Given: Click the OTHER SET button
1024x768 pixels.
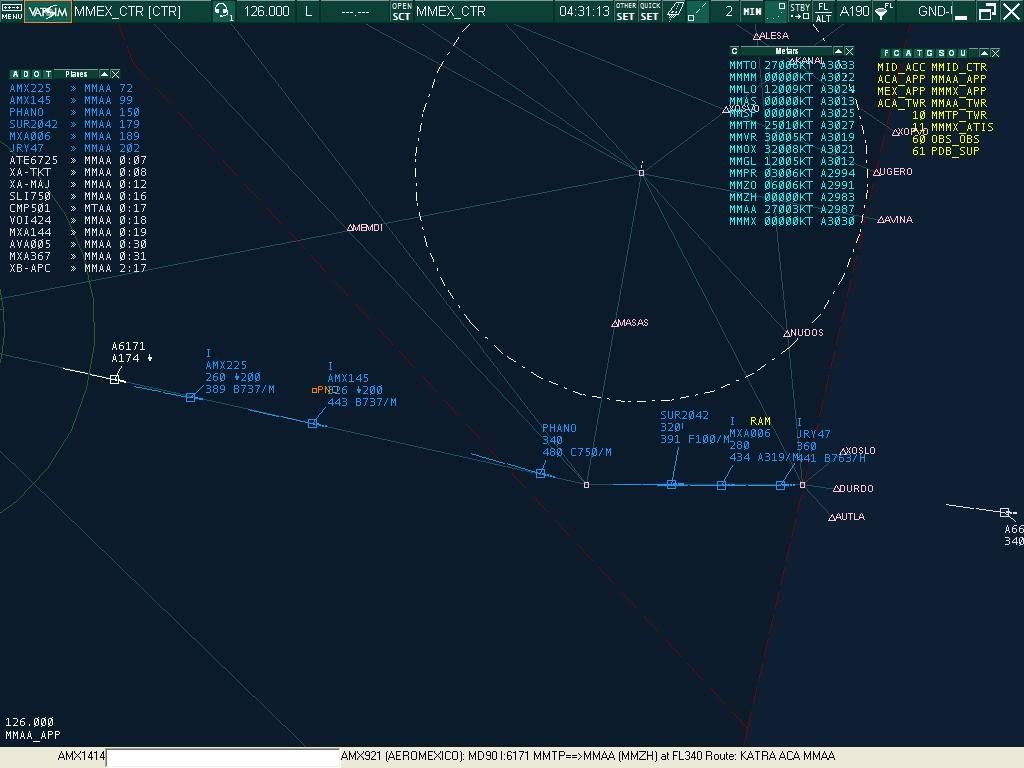Looking at the screenshot, I should click(625, 12).
